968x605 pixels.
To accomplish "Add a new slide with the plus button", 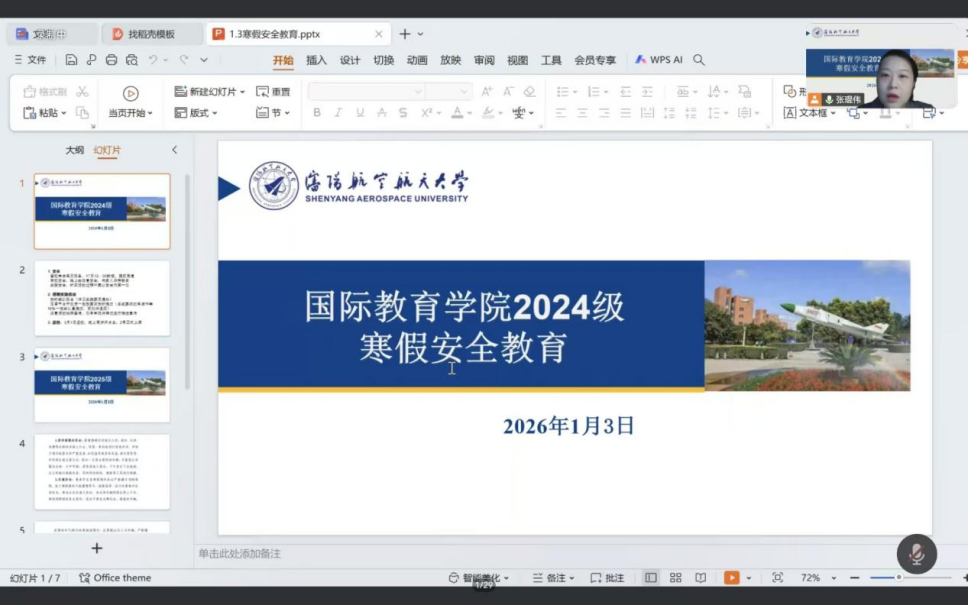I will pos(97,548).
